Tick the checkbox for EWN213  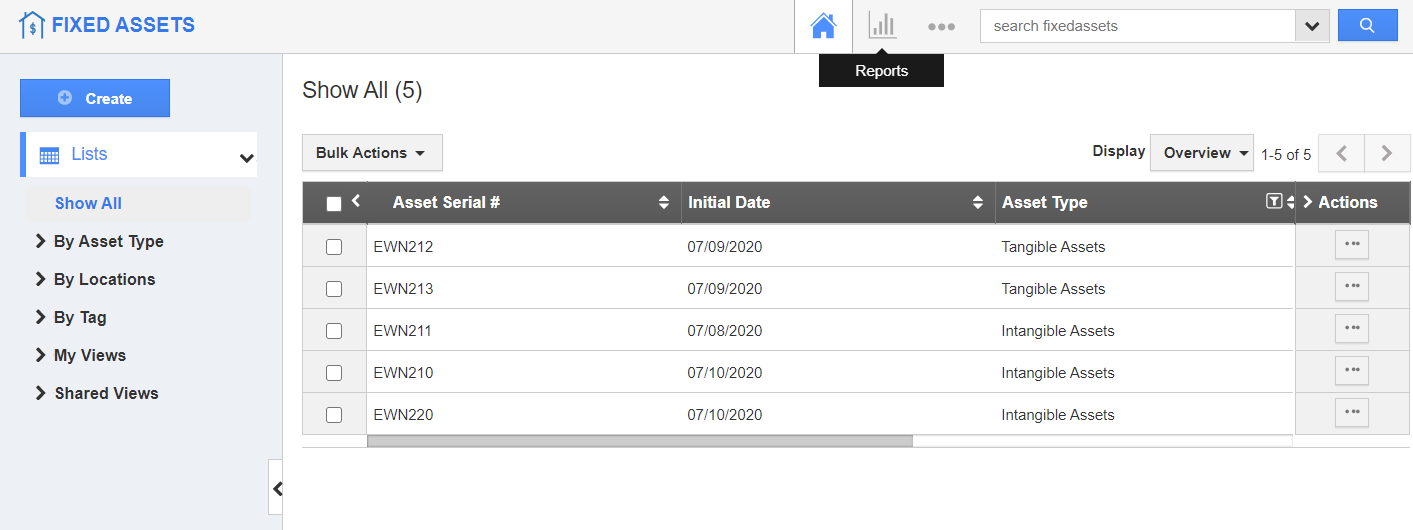tap(334, 289)
